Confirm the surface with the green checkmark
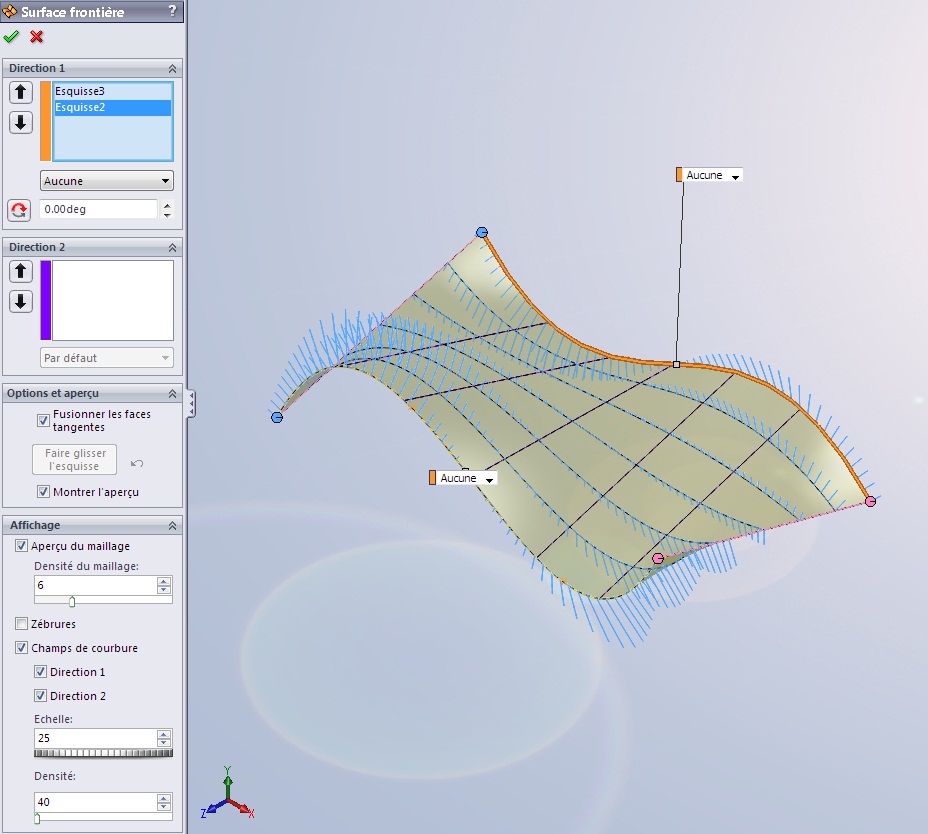Image resolution: width=928 pixels, height=834 pixels. [12, 37]
